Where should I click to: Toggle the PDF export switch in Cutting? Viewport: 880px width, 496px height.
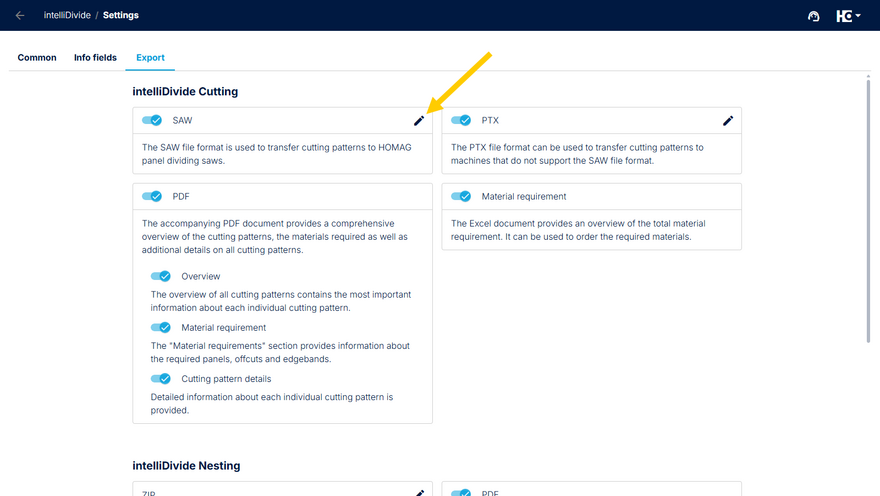tap(152, 196)
